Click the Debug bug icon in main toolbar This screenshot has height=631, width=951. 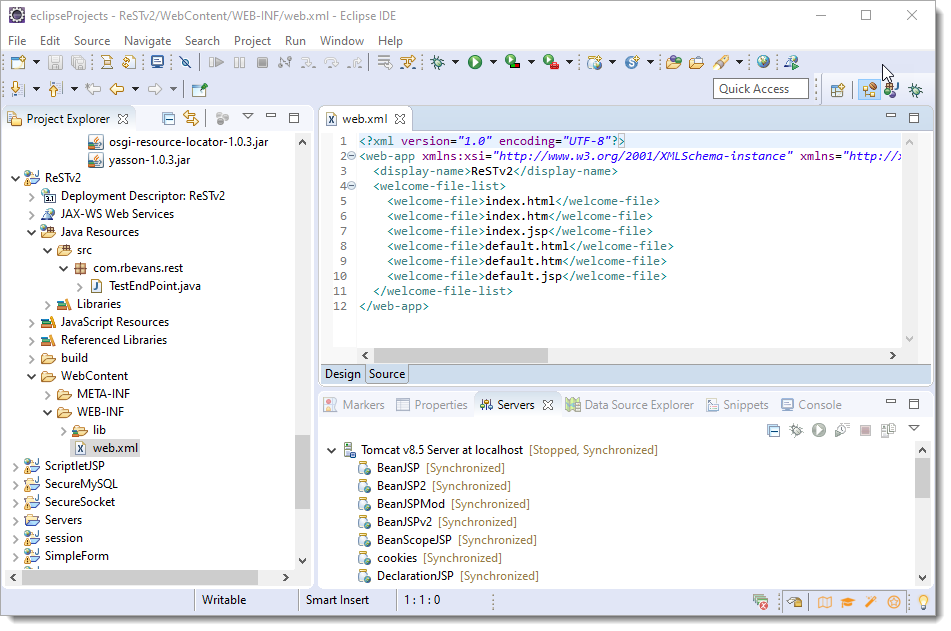click(x=437, y=62)
